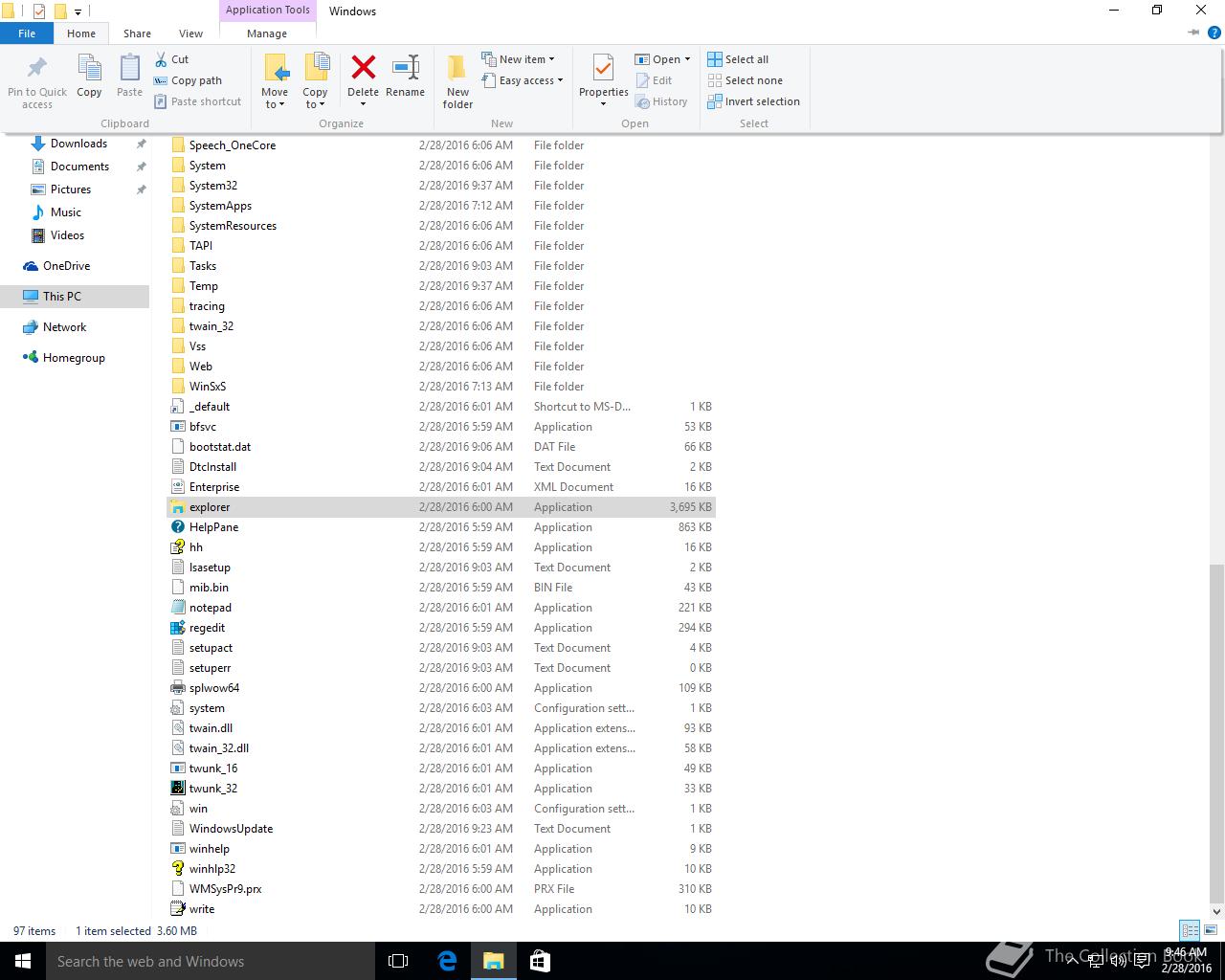Click Copy path in the ribbon

coord(188,80)
